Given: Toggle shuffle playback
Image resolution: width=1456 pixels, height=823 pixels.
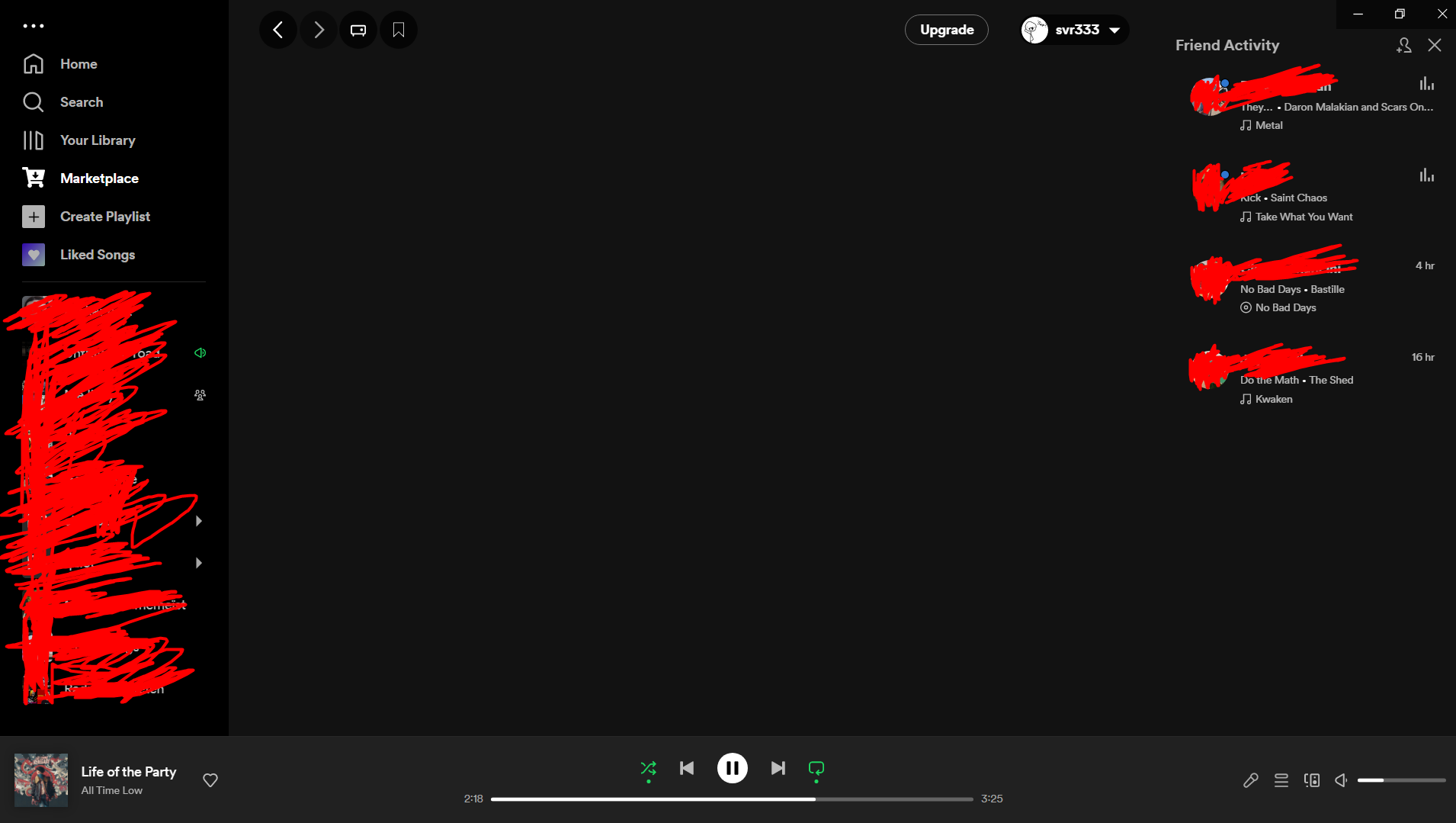Looking at the screenshot, I should 647,768.
